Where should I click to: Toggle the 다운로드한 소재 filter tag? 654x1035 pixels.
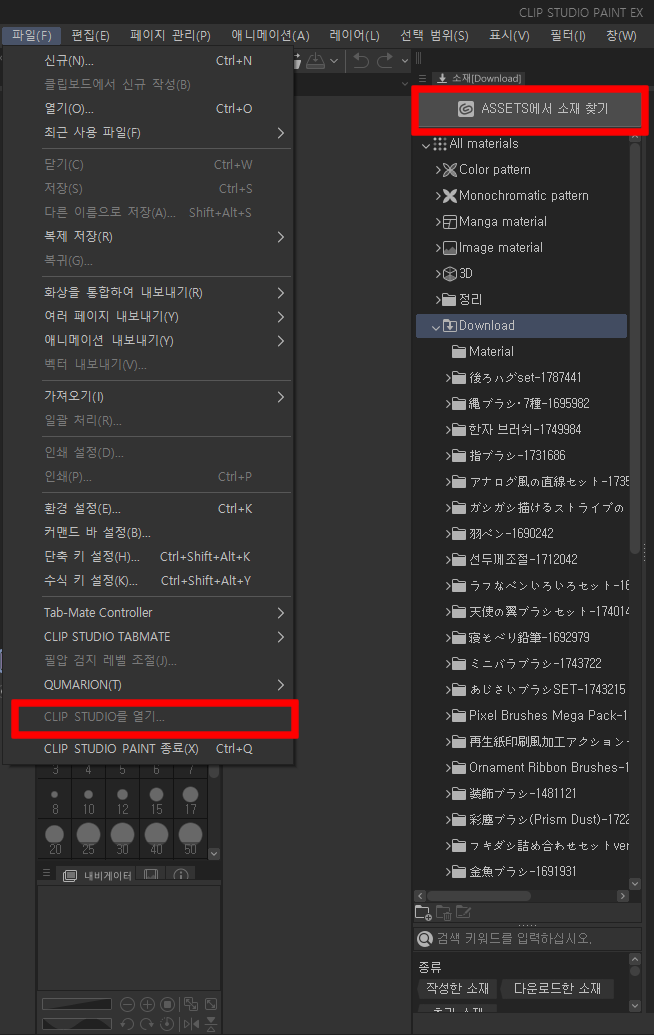tap(557, 988)
